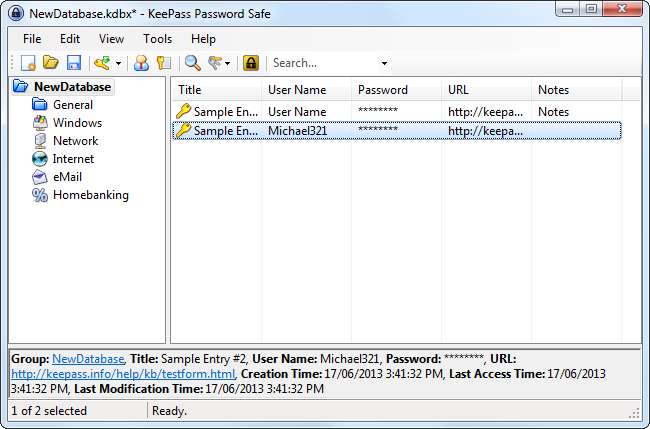
Task: Copy password with key-and-sheet icon
Action: point(164,63)
